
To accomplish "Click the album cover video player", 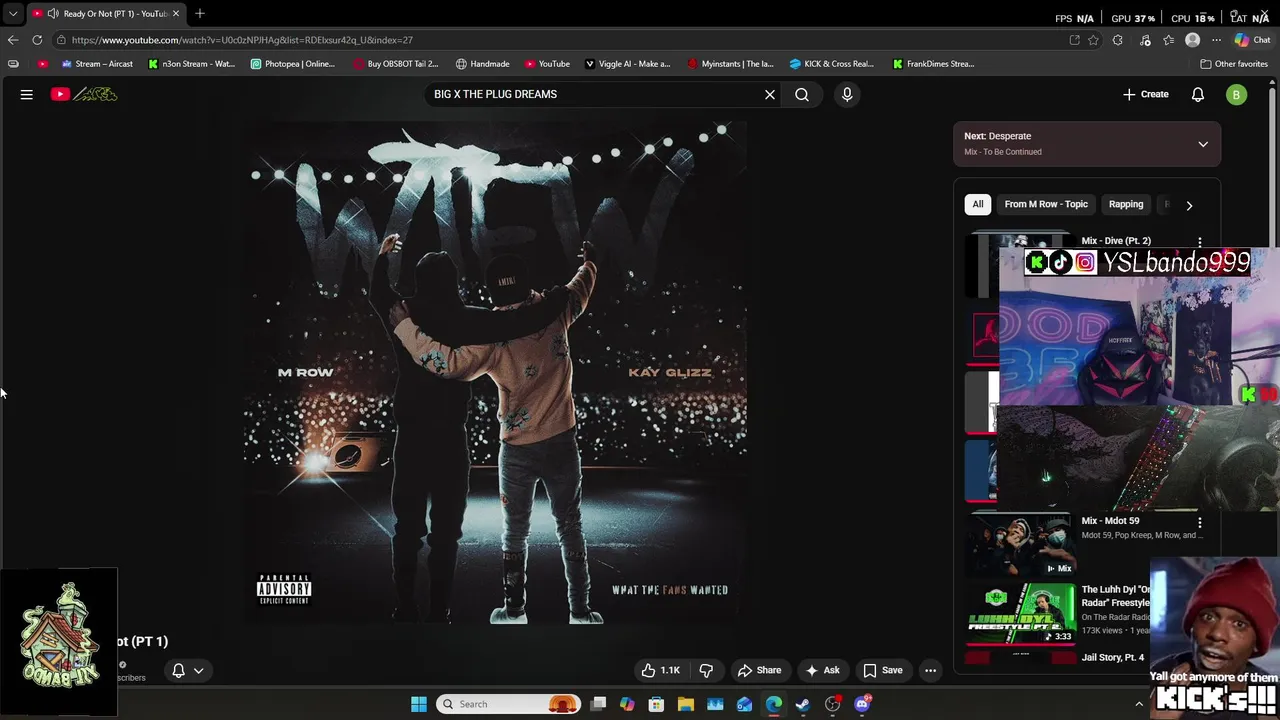I will point(495,372).
